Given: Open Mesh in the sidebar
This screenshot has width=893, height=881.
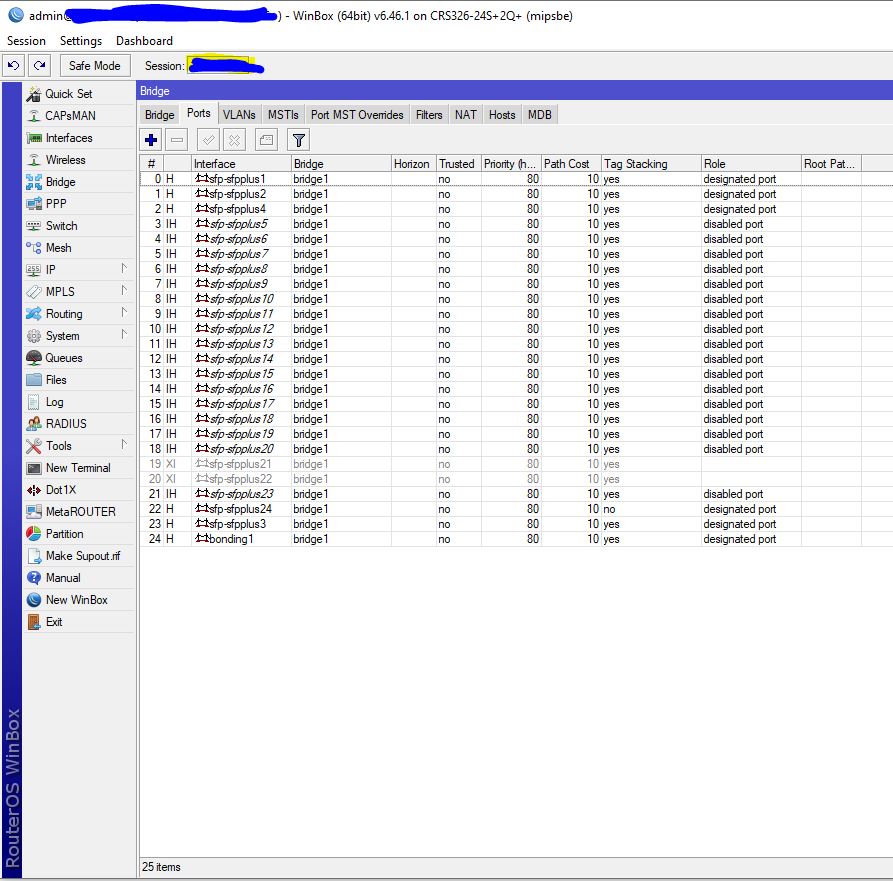Looking at the screenshot, I should [x=79, y=248].
